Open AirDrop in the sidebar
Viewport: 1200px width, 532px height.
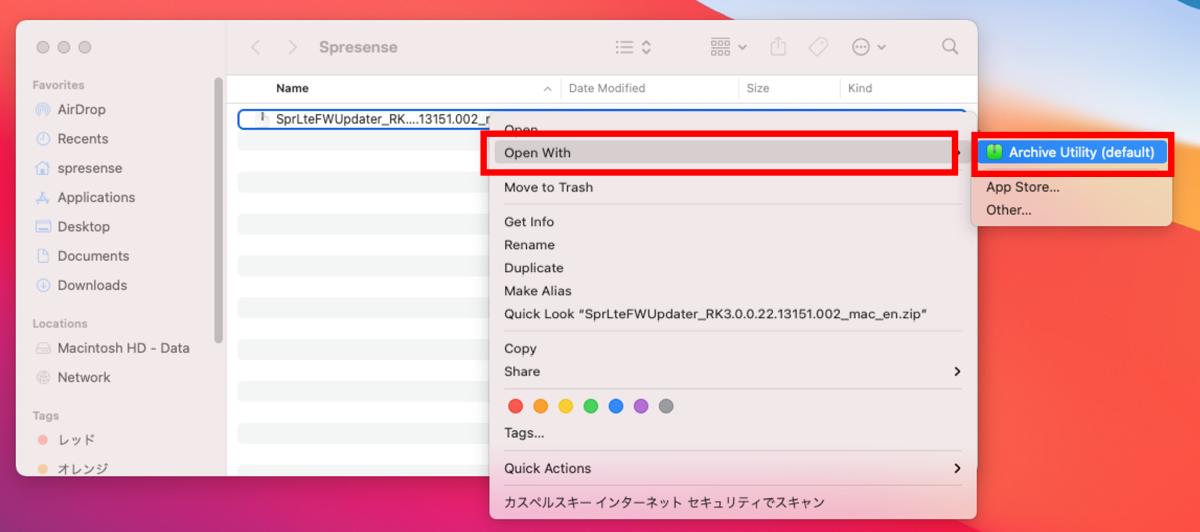click(81, 109)
